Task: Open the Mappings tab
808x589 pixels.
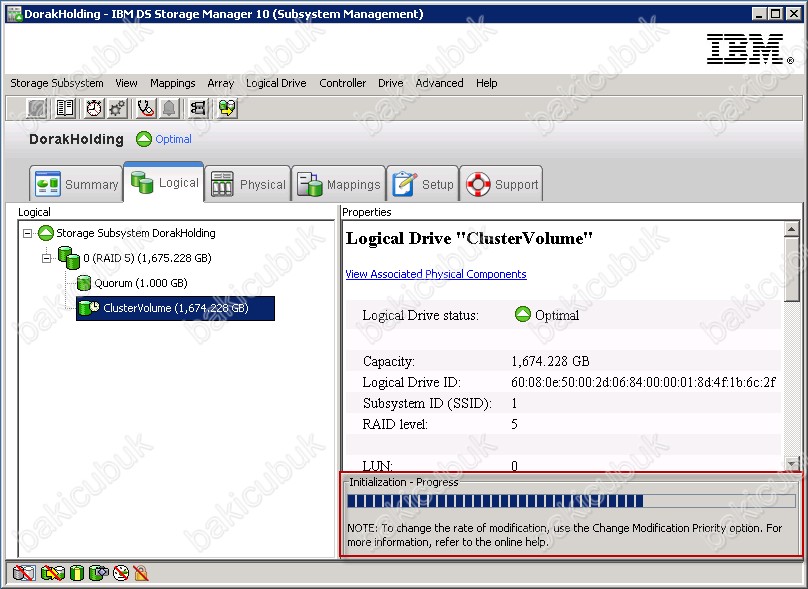Action: coord(339,183)
